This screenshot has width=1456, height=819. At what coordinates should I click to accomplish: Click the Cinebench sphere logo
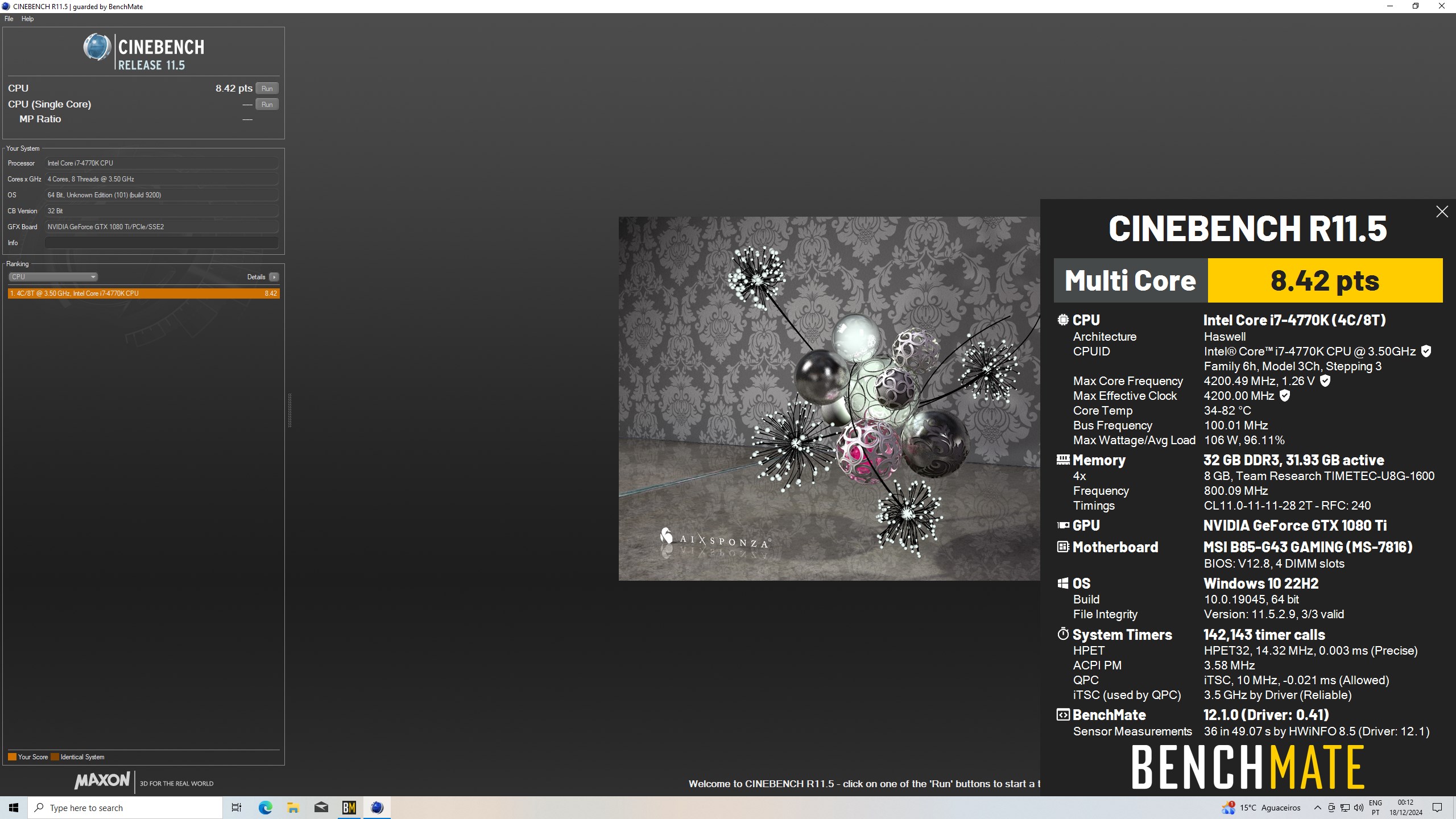(x=97, y=47)
